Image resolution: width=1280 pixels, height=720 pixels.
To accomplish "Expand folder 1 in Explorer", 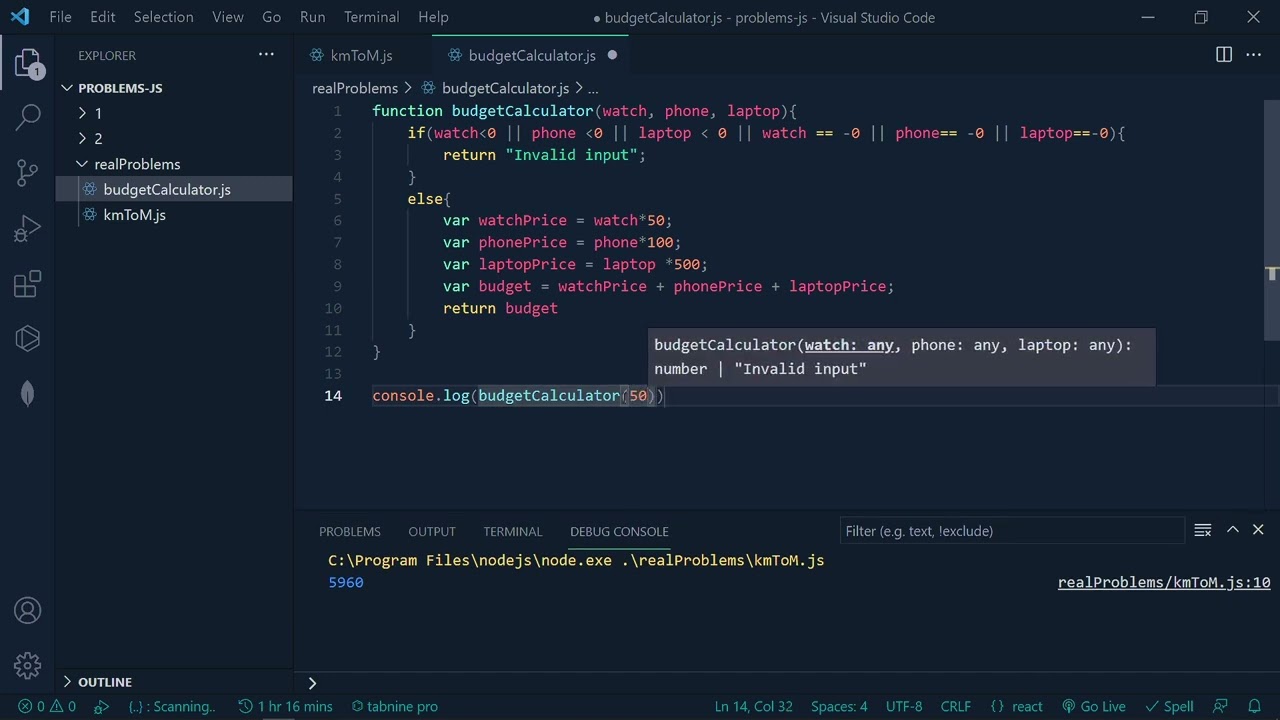I will [x=98, y=113].
